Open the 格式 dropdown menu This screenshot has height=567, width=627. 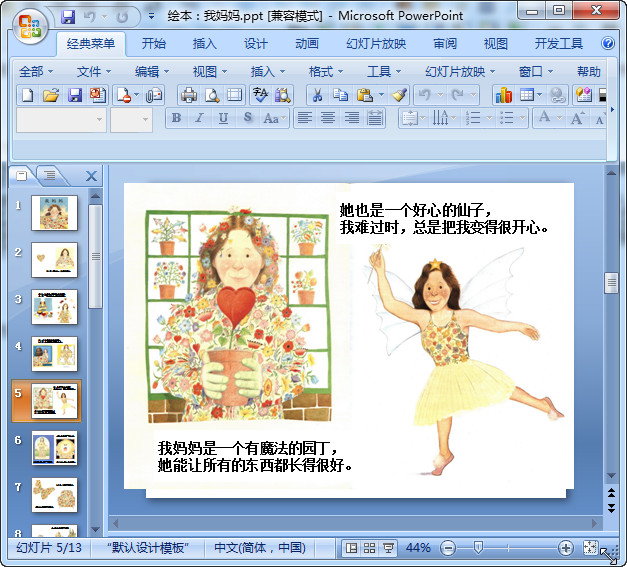coord(326,71)
